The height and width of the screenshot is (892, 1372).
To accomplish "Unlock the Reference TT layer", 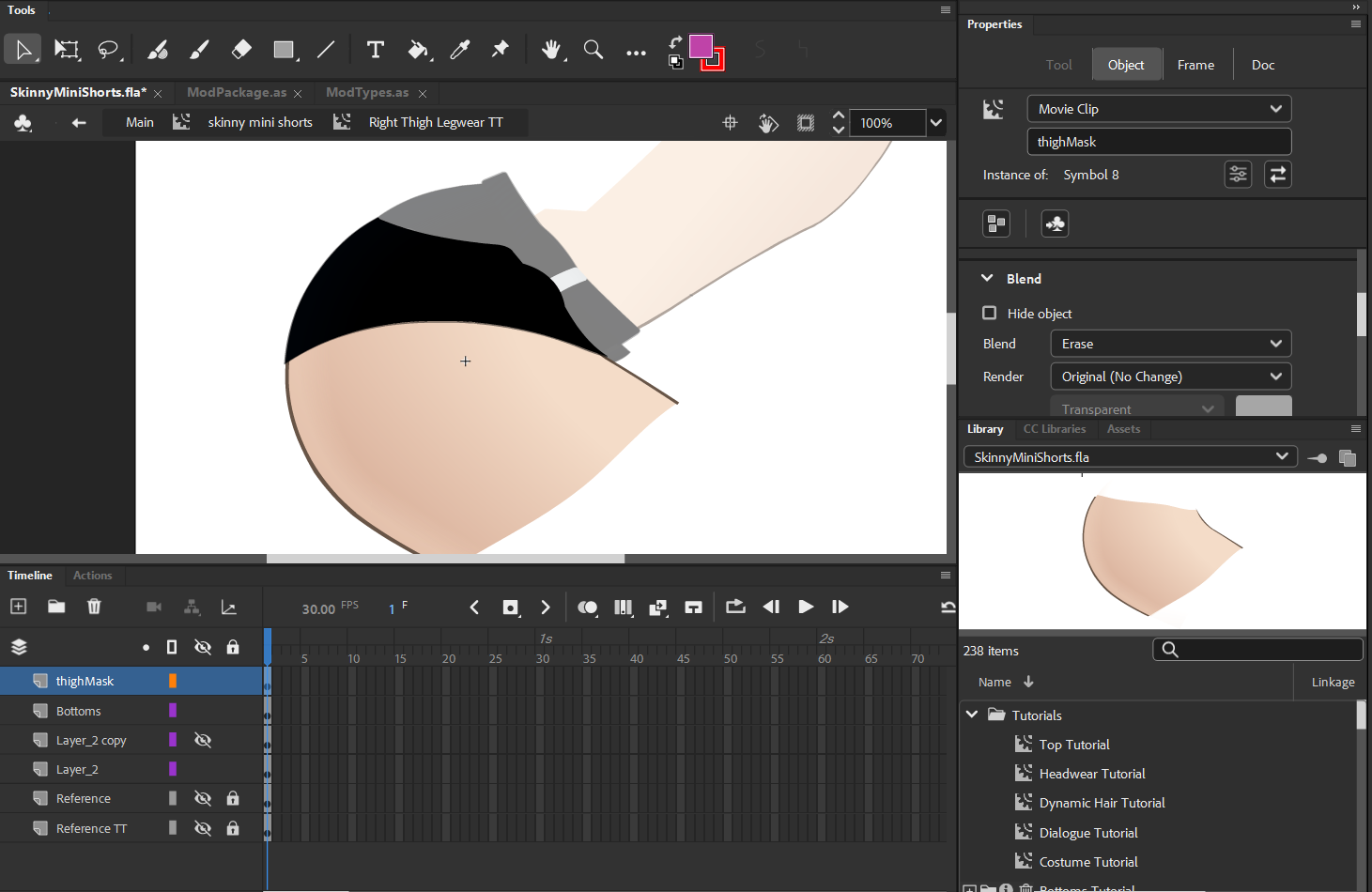I will click(233, 828).
